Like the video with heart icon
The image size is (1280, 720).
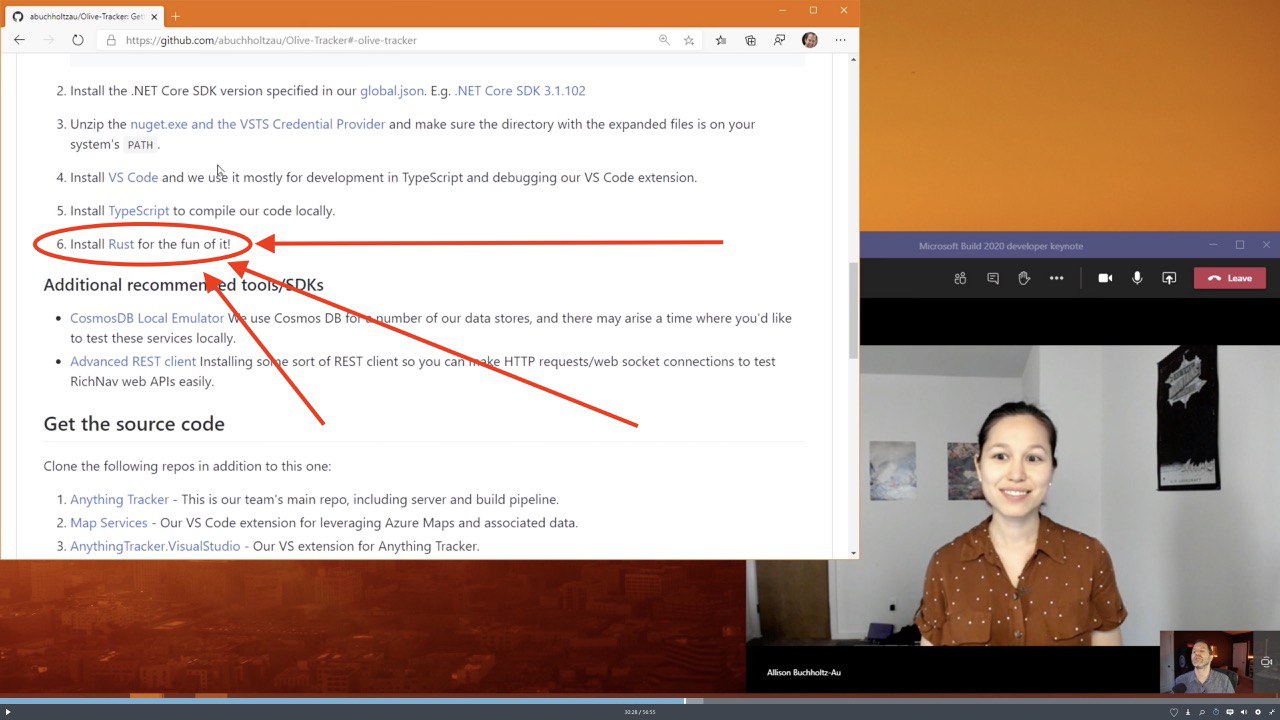[x=1174, y=712]
